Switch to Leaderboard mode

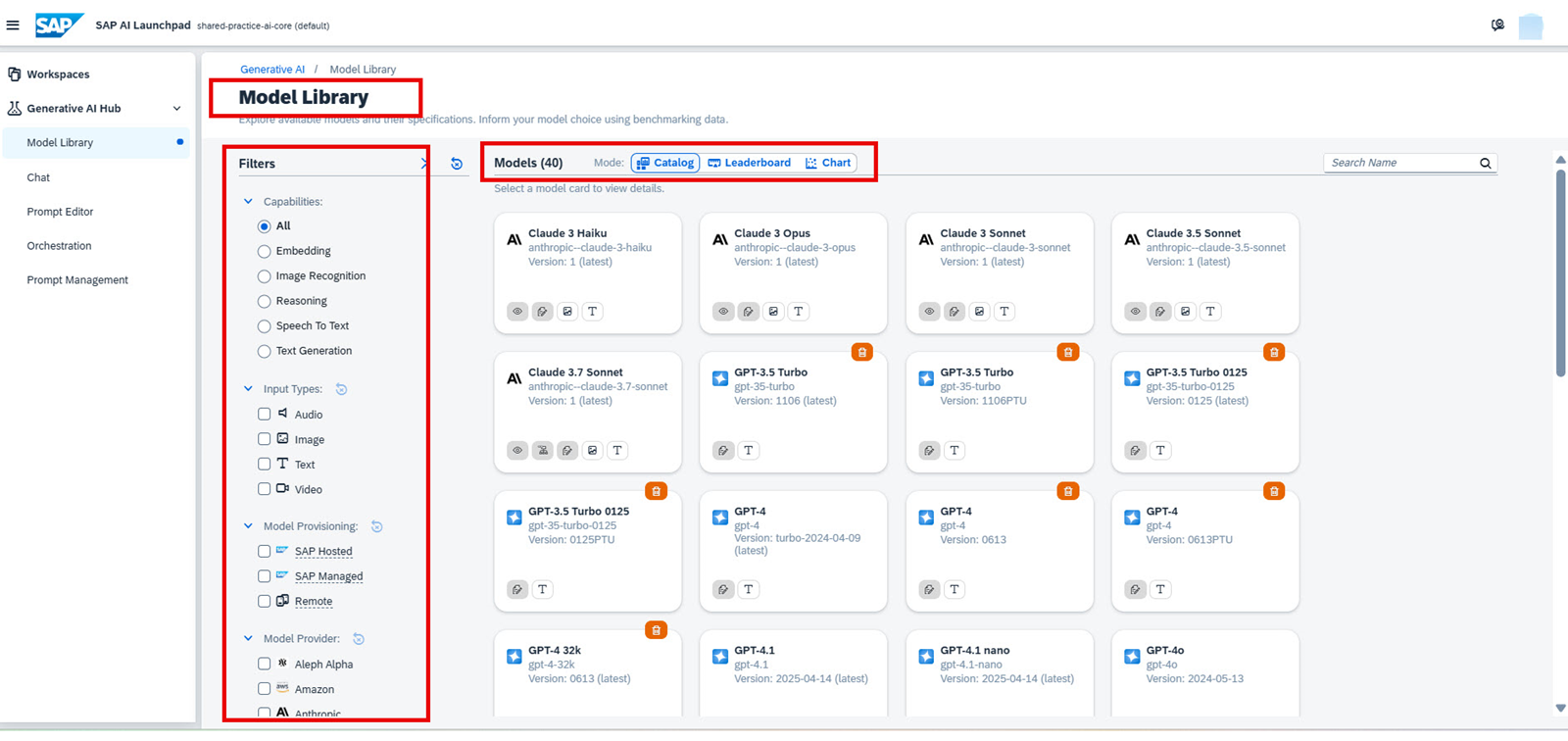(x=750, y=163)
